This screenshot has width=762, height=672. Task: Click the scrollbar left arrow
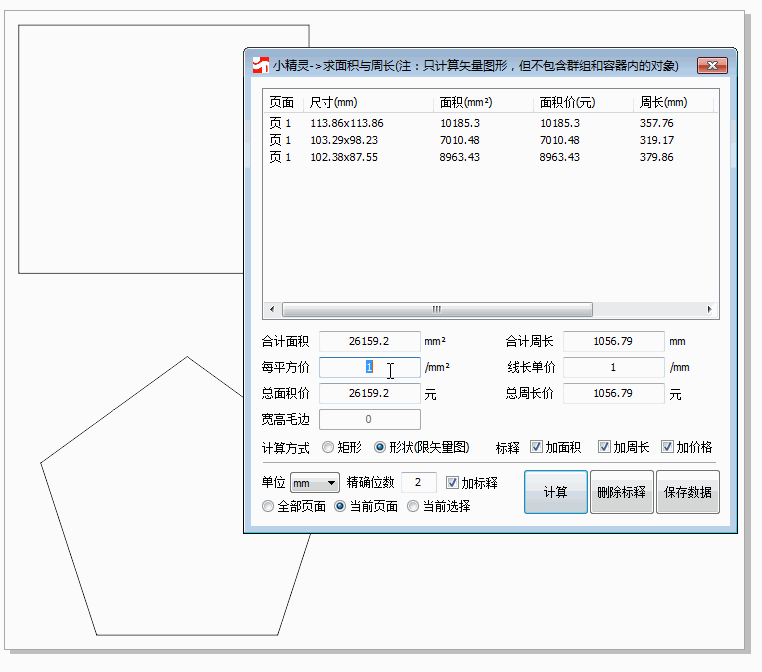[x=272, y=309]
